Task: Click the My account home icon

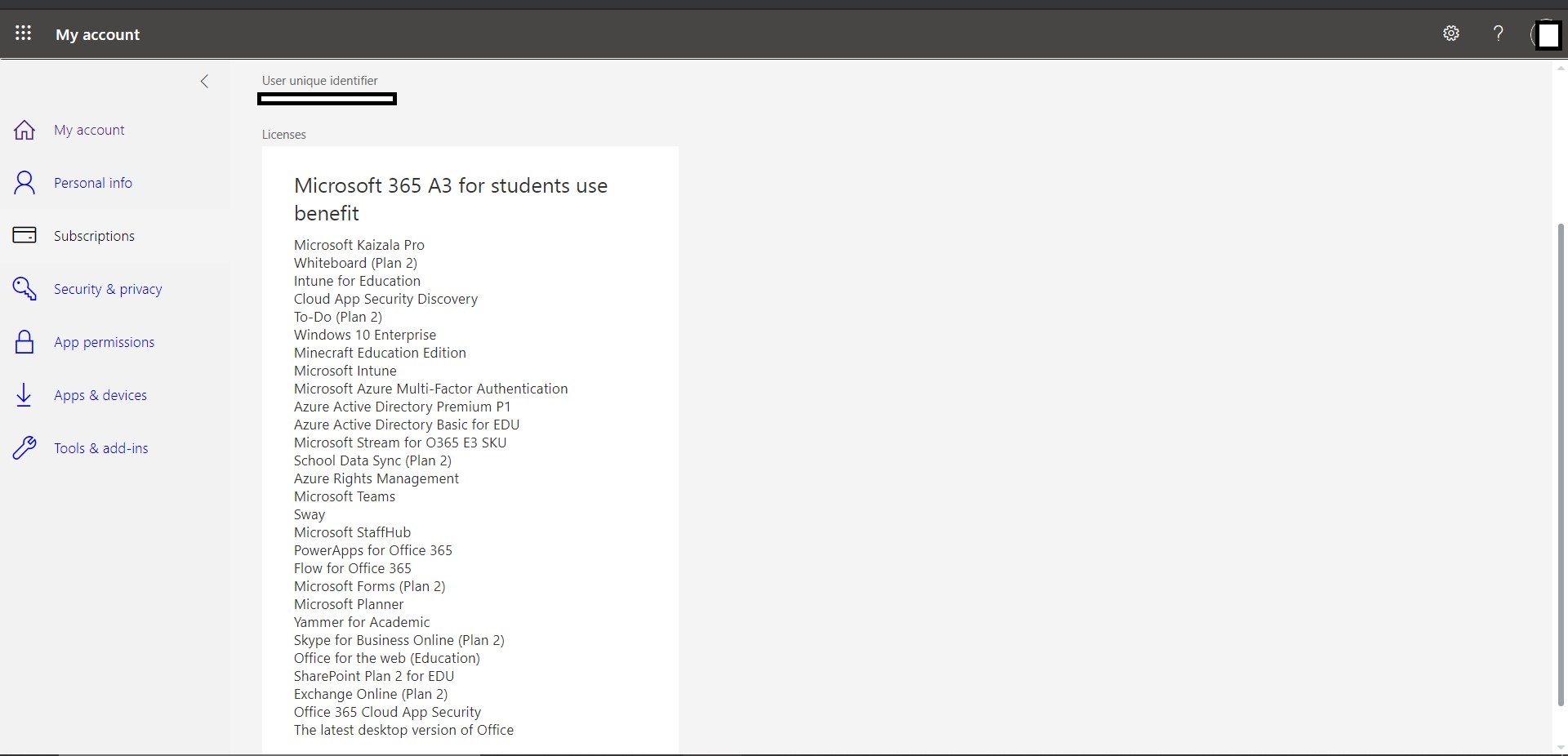Action: 24,130
